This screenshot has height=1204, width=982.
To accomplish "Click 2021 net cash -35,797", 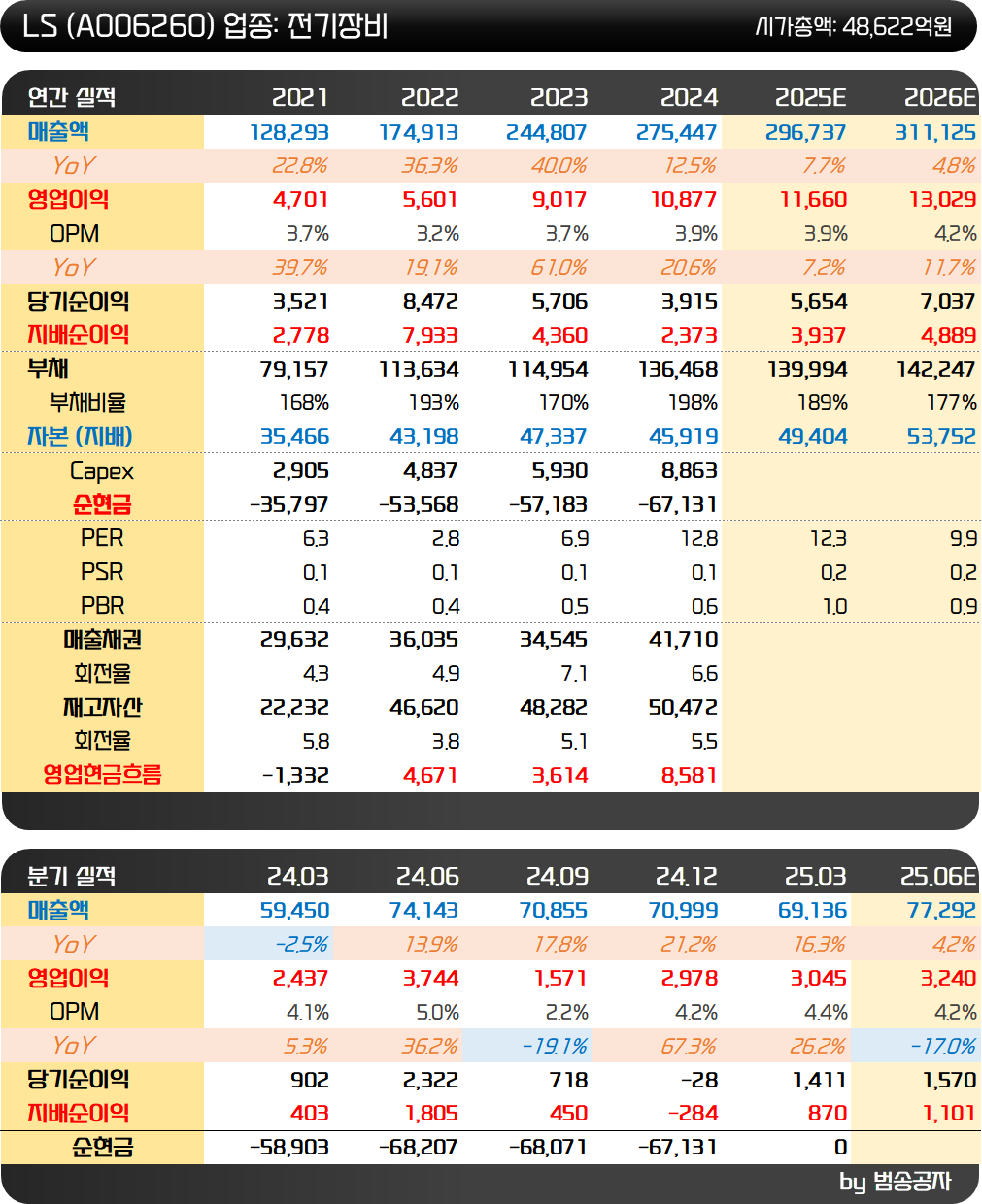I will tap(289, 505).
